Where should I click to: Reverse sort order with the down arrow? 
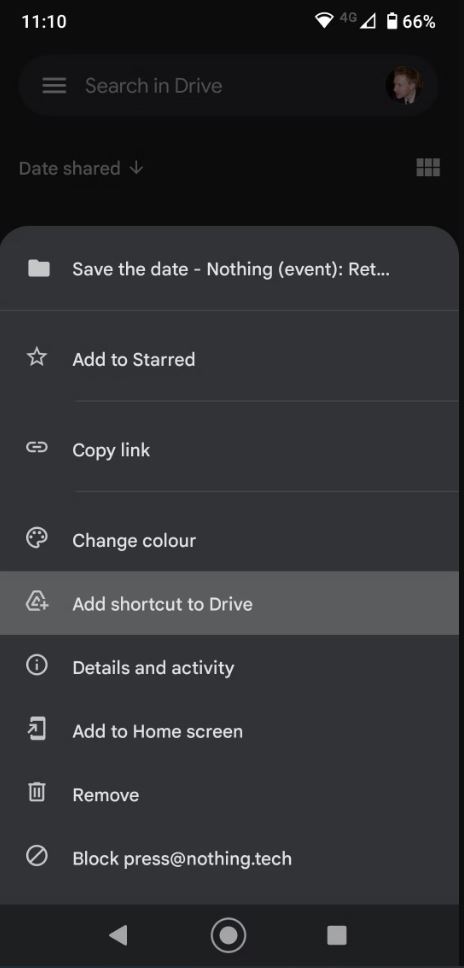[136, 168]
